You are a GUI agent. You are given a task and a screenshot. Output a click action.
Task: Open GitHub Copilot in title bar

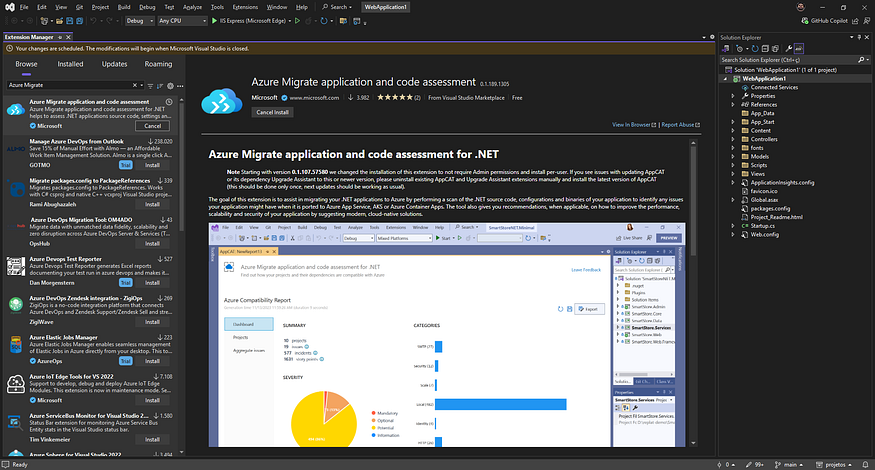pyautogui.click(x=824, y=21)
